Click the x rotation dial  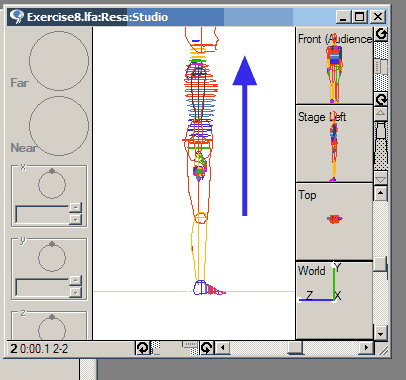(52, 184)
